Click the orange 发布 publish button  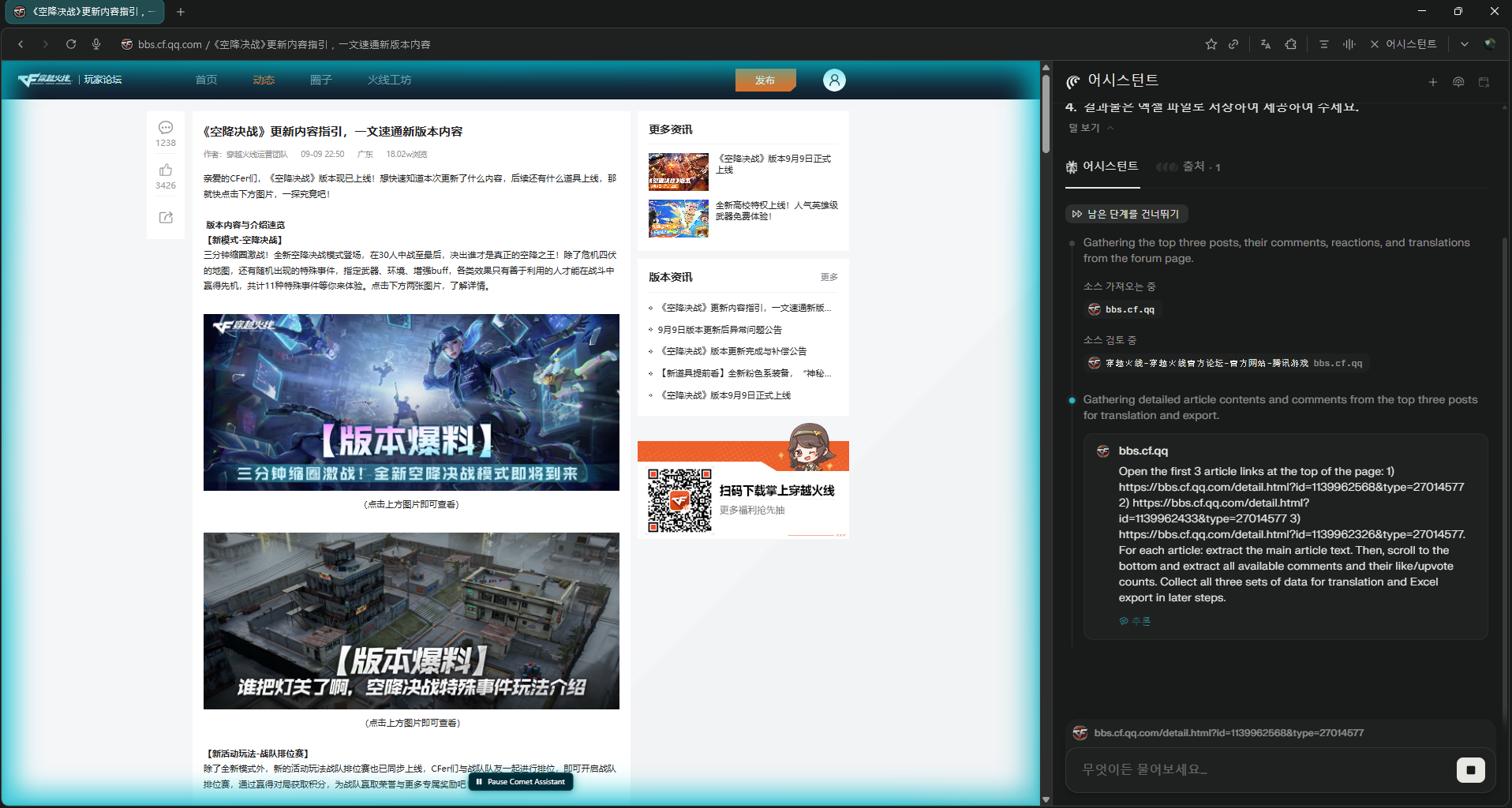point(765,80)
